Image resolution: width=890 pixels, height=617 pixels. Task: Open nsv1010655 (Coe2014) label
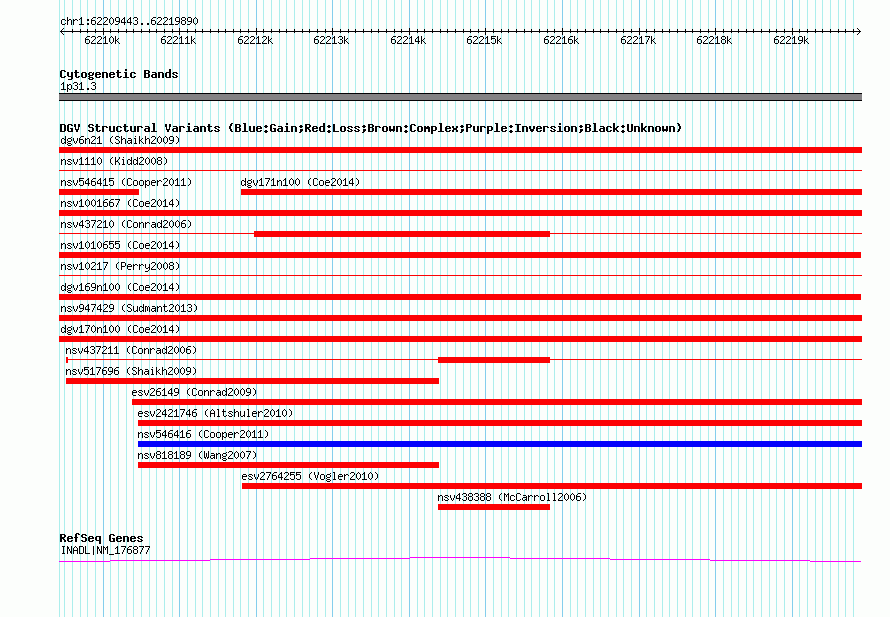[120, 245]
